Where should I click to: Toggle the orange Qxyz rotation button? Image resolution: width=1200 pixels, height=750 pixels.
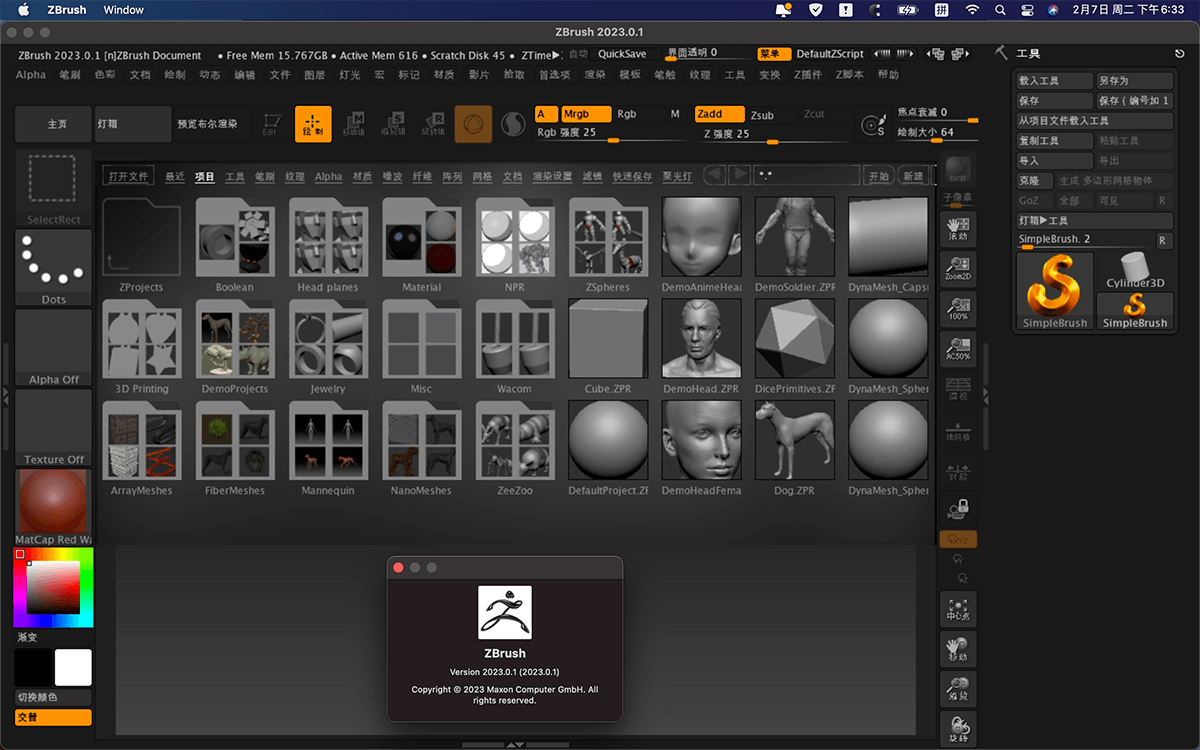pos(958,540)
